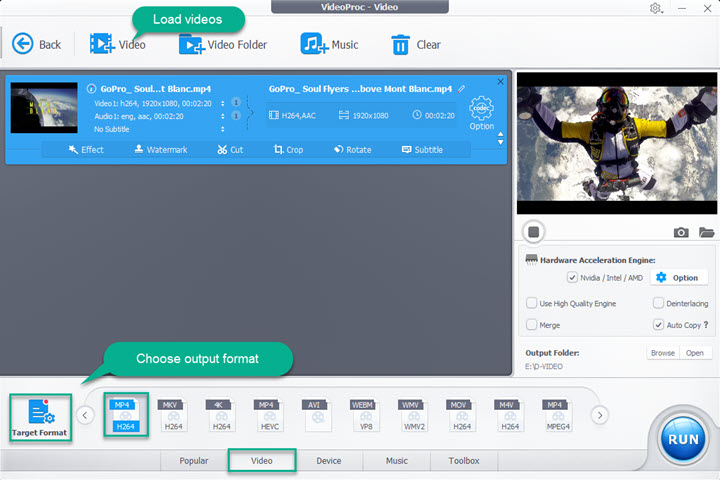Show more formats with right arrow
The width and height of the screenshot is (720, 480).
pyautogui.click(x=600, y=415)
